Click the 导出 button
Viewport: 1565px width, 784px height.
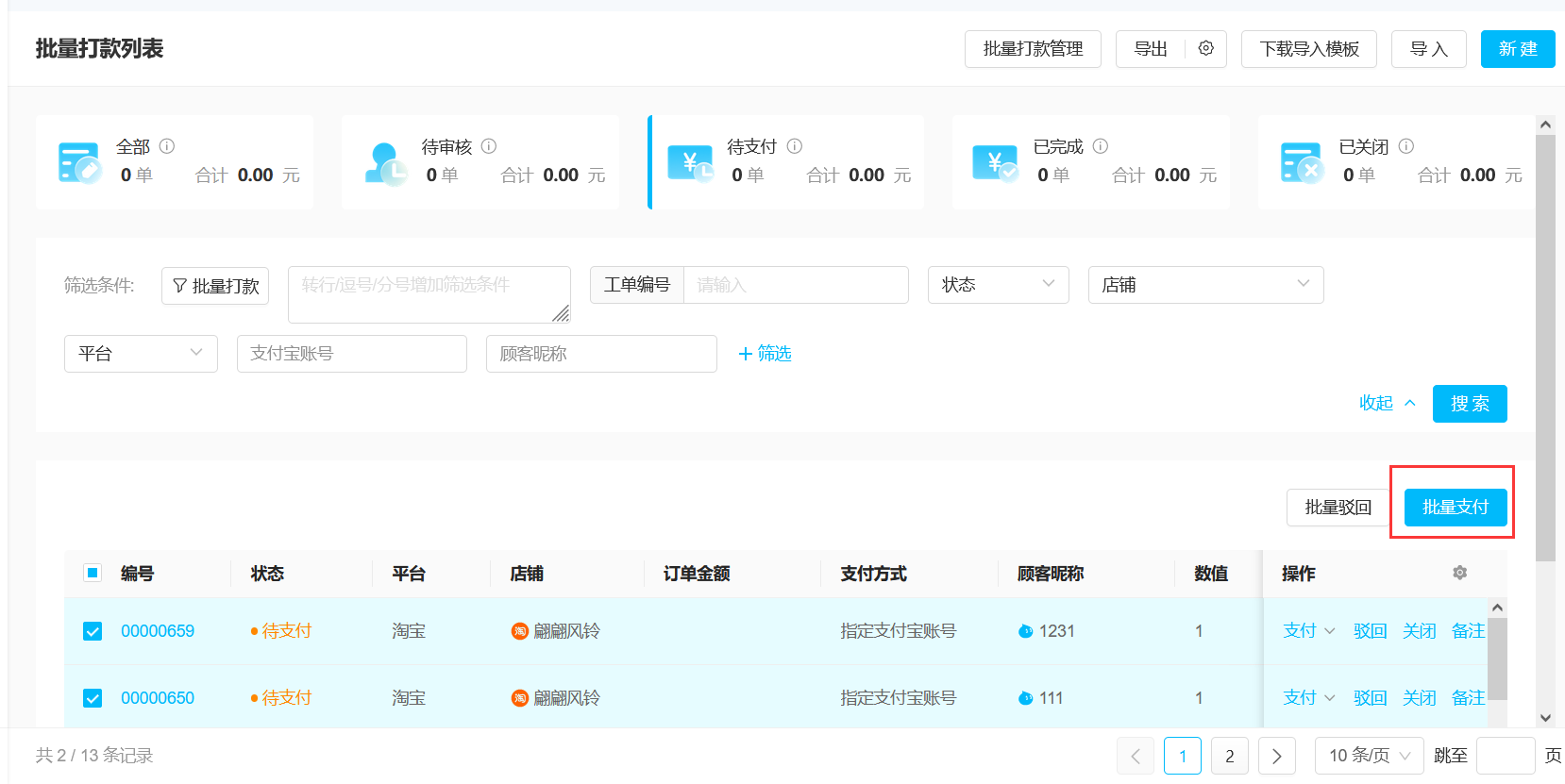point(1151,49)
